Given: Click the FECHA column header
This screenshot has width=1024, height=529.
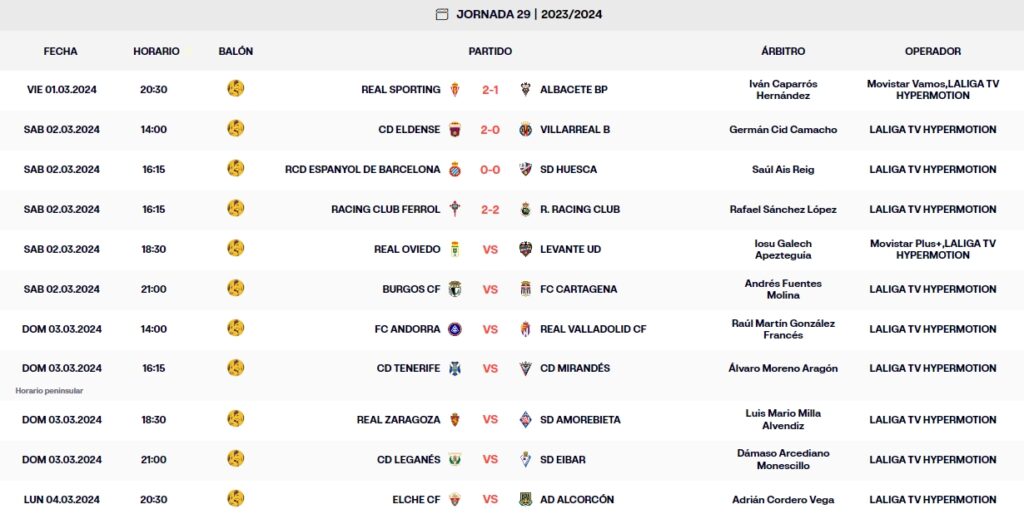Looking at the screenshot, I should click(60, 51).
